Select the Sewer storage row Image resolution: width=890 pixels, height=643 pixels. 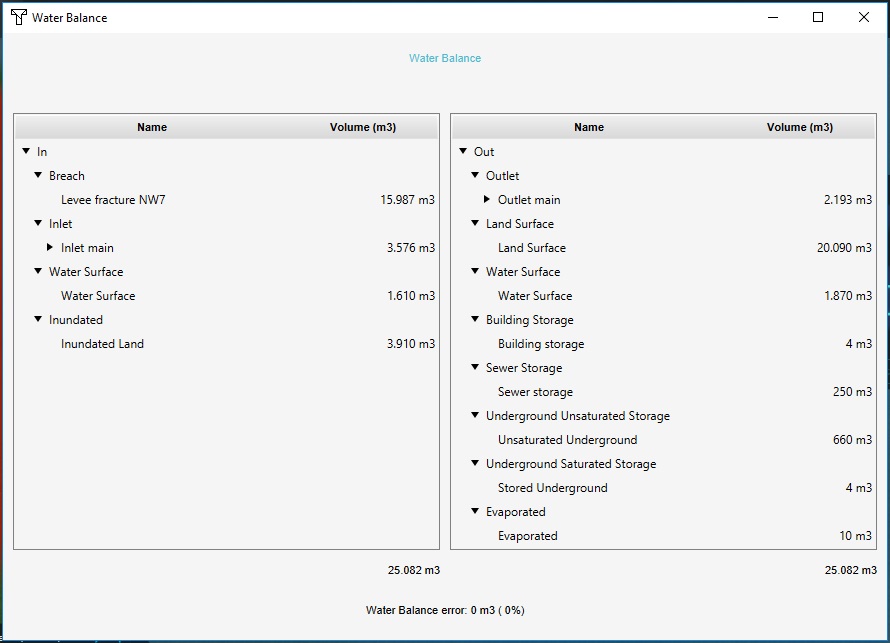tap(535, 392)
